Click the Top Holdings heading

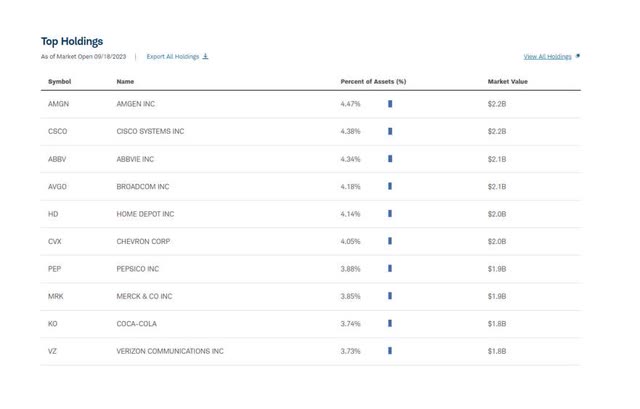click(72, 42)
